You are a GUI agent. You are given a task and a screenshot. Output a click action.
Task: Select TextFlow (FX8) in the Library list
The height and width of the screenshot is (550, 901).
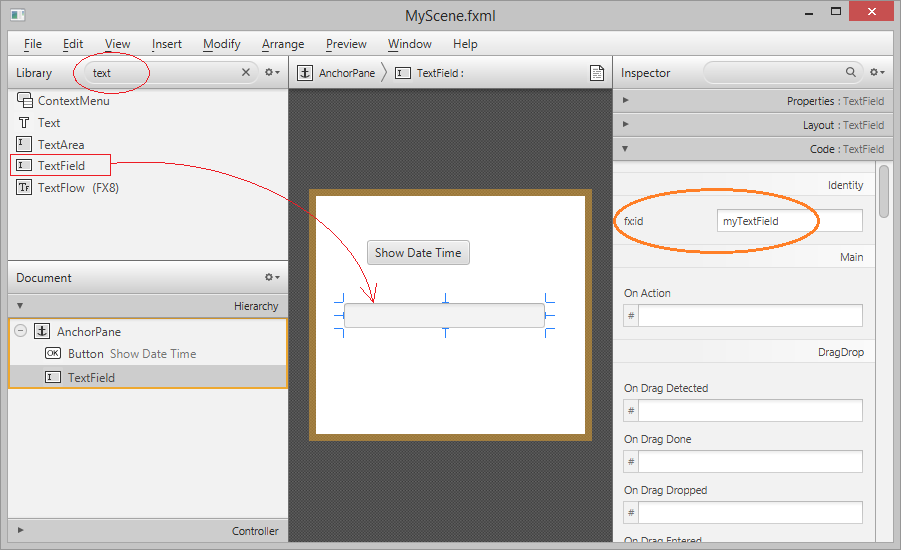click(x=78, y=187)
